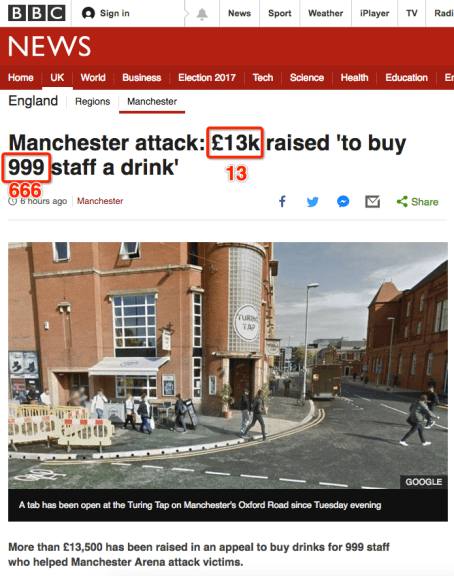Go to the Weather section
Image resolution: width=454 pixels, height=576 pixels.
coord(325,14)
